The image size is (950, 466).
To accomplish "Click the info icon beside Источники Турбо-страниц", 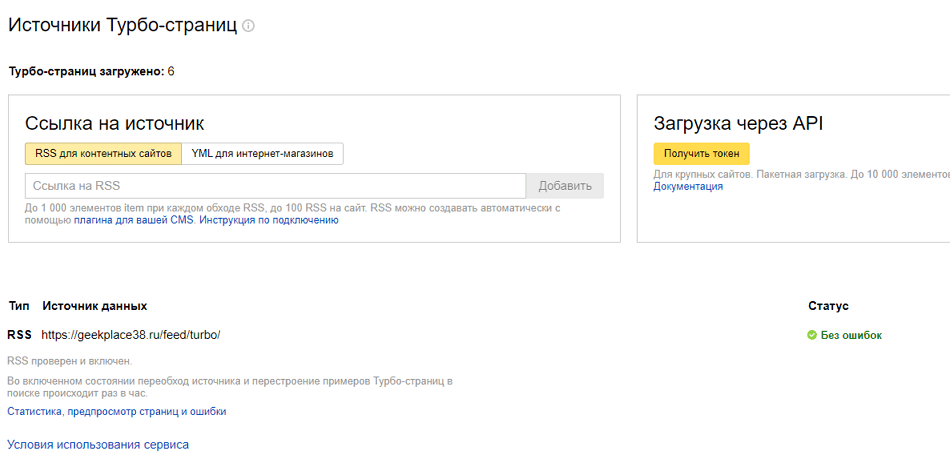I will 248,26.
